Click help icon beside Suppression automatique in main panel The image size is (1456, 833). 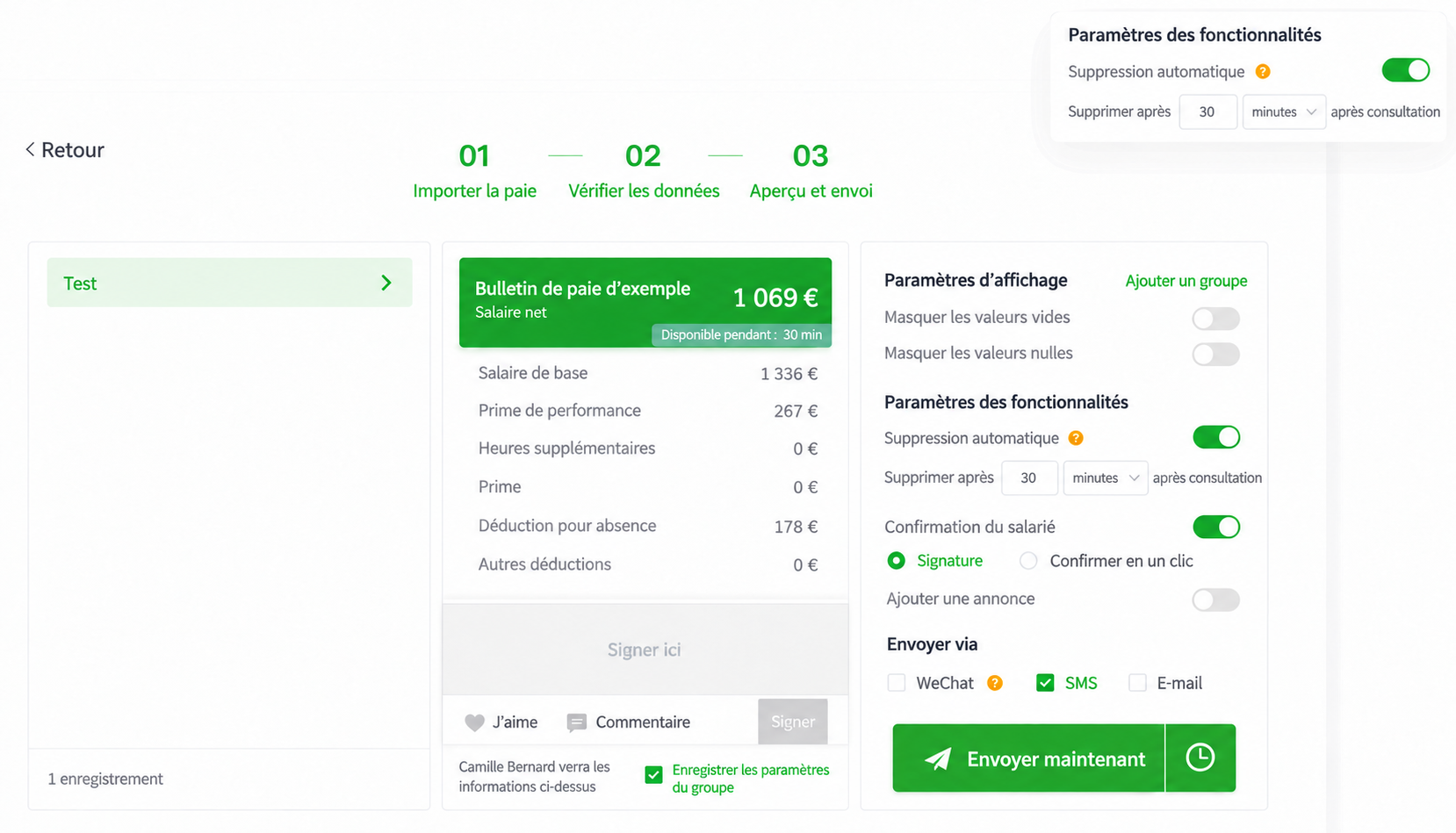coord(1076,438)
